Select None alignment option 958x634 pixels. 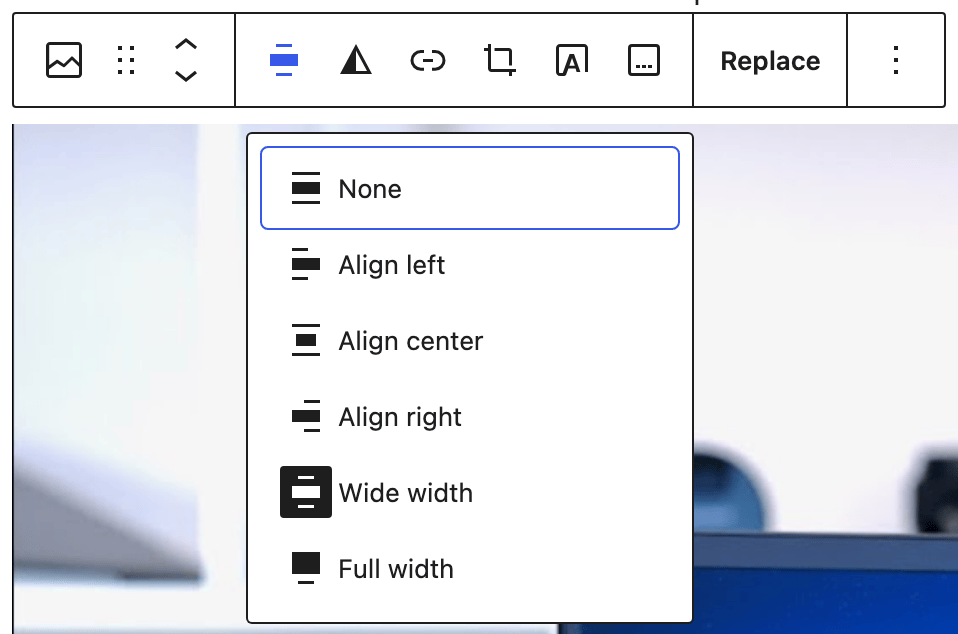point(470,188)
